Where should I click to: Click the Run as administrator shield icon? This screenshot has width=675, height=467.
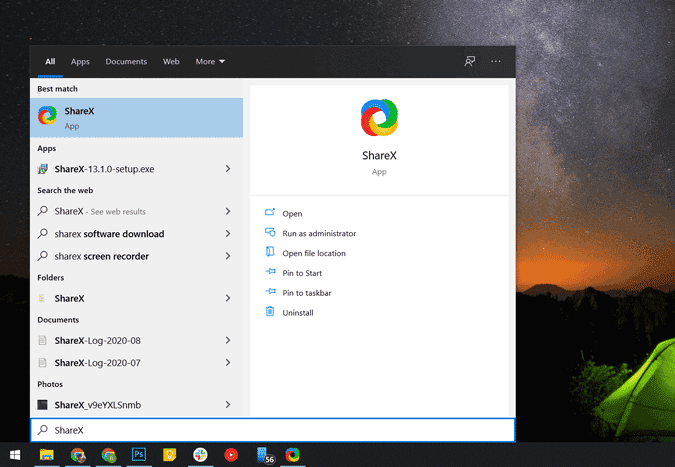click(270, 232)
